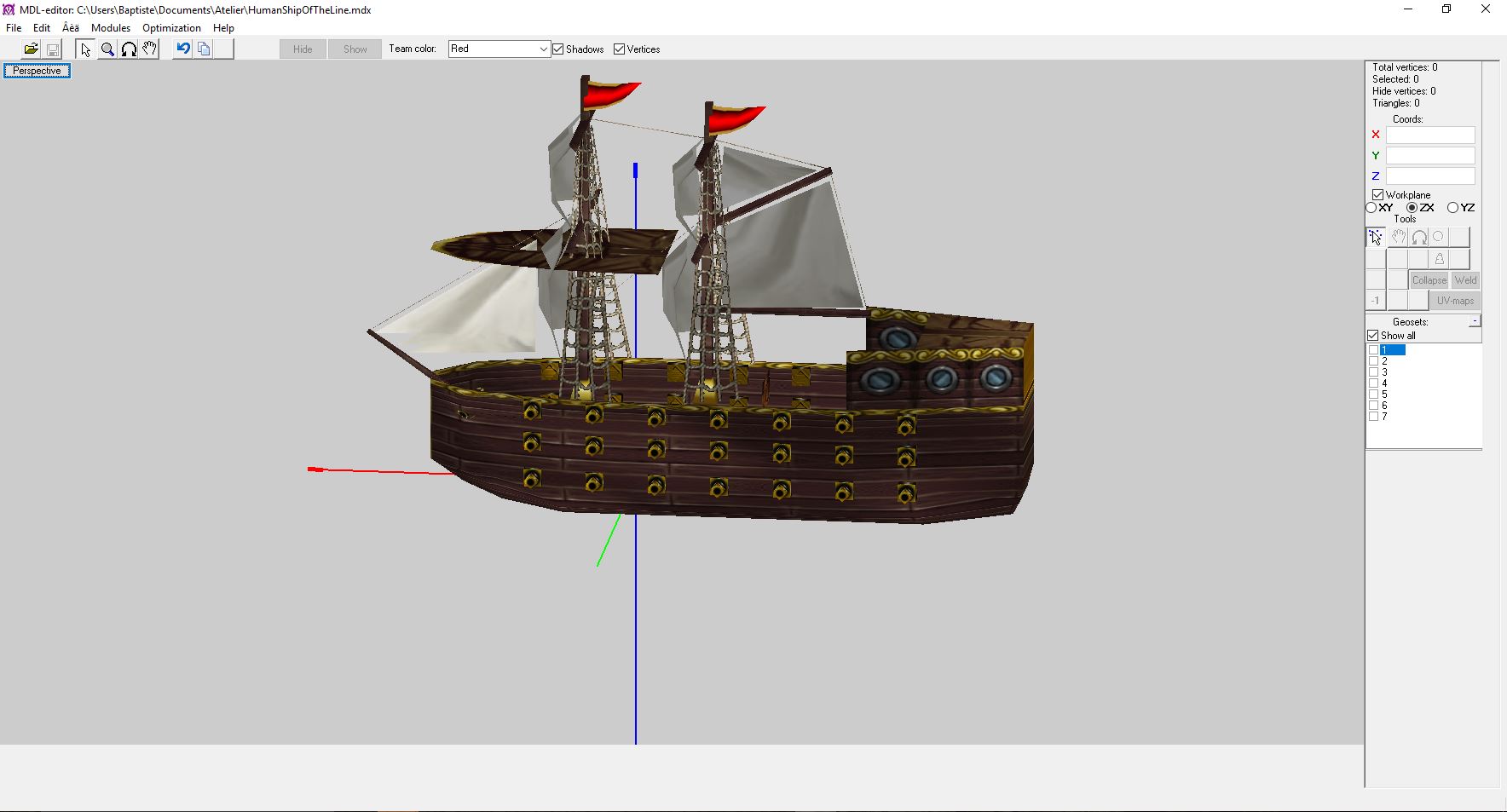Check the box for geoset 4
The image size is (1507, 812).
point(1373,383)
